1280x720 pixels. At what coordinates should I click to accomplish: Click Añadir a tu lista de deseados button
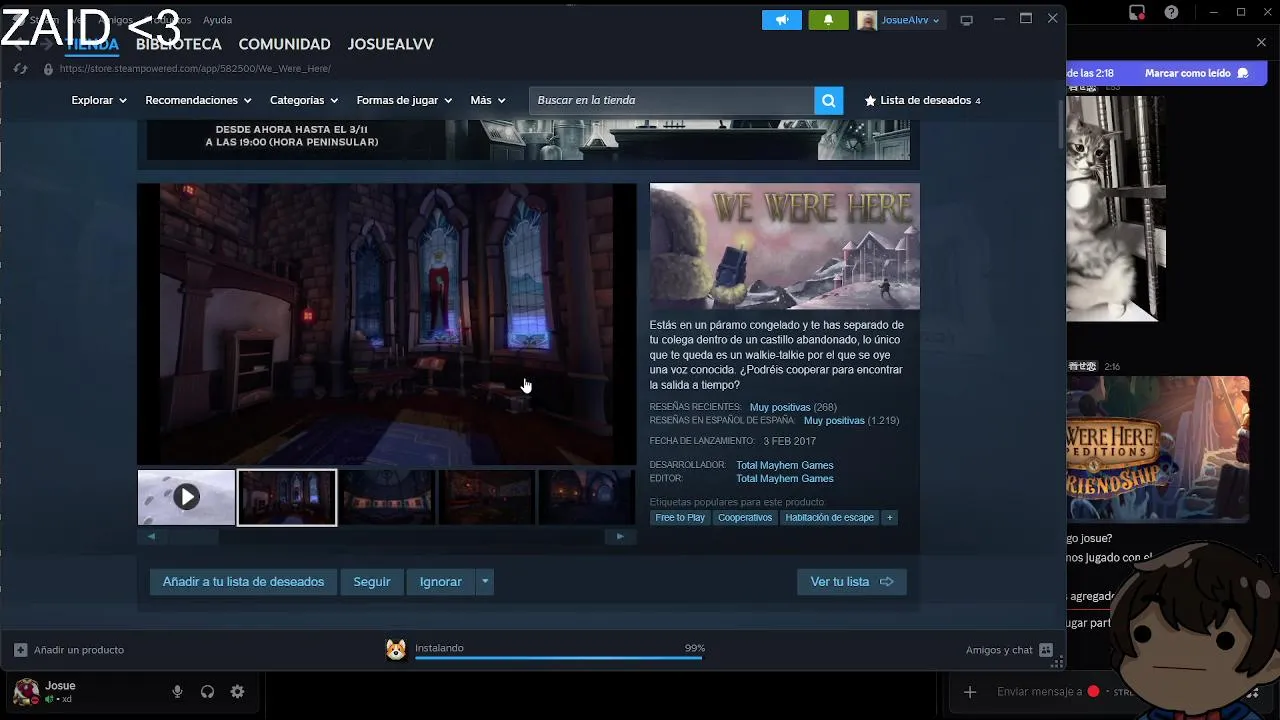[x=243, y=582]
